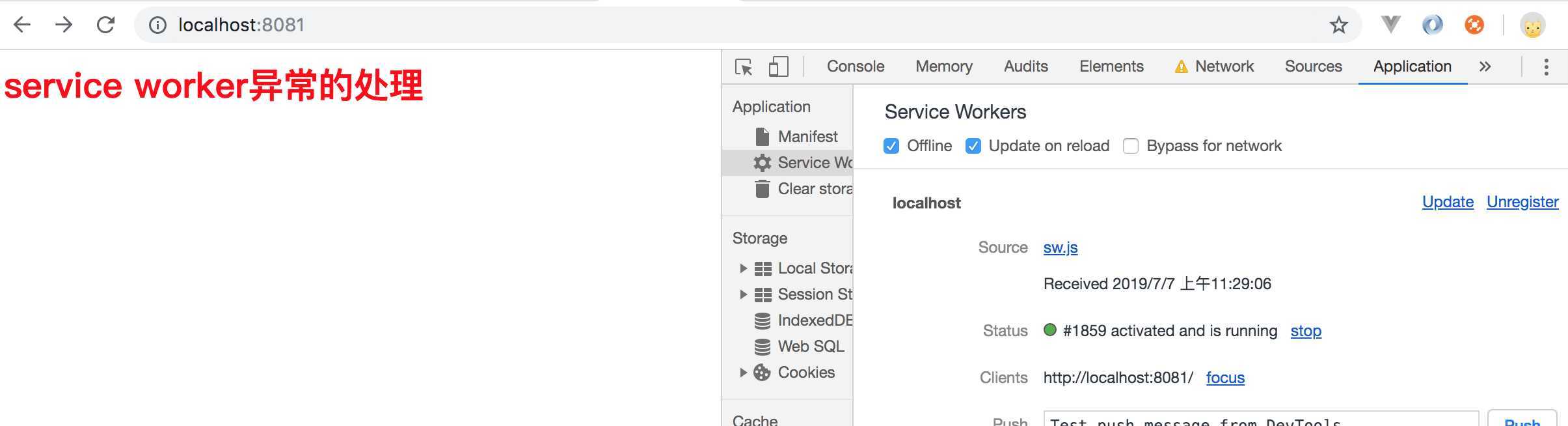This screenshot has width=1568, height=426.
Task: Unregister the localhost service worker
Action: point(1522,202)
